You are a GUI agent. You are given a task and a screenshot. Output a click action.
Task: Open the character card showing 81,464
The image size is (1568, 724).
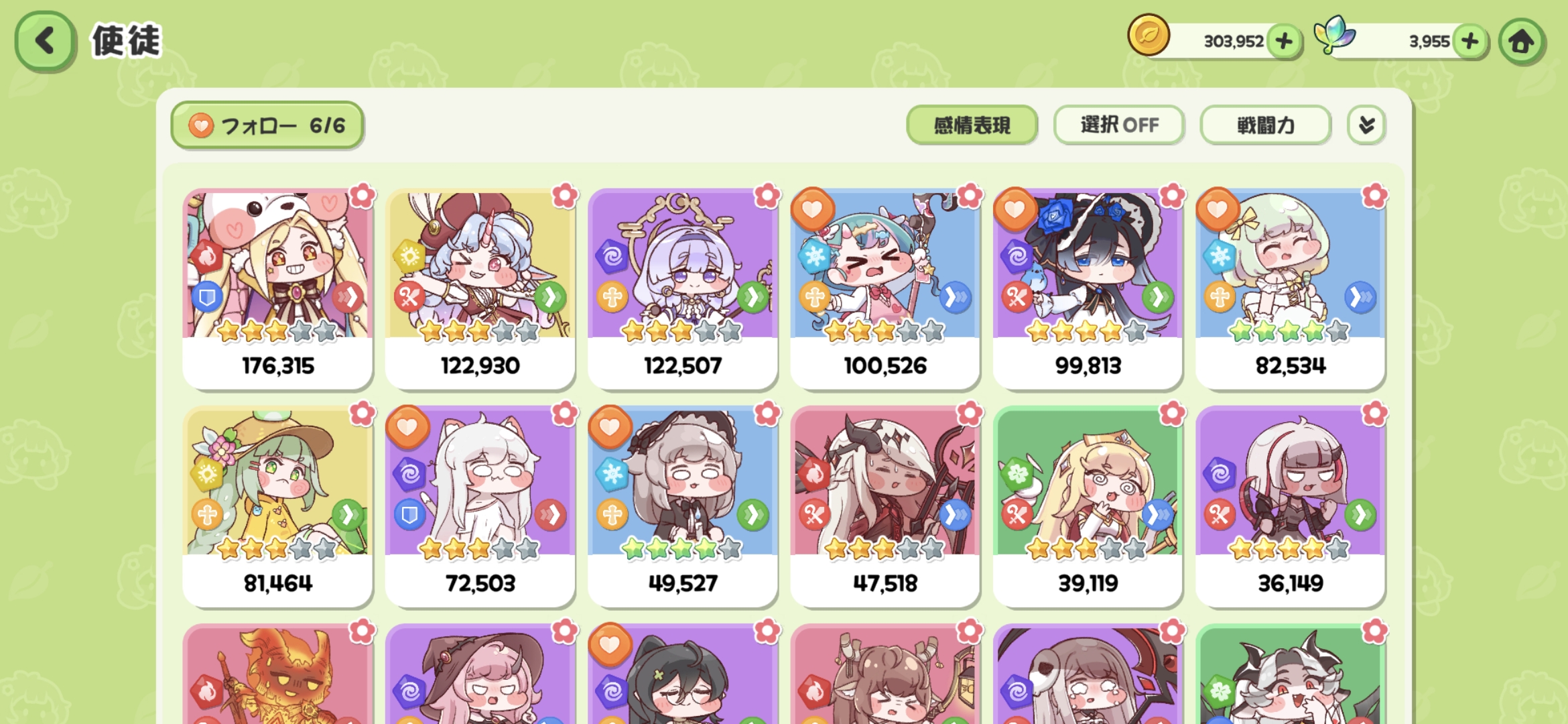coord(277,507)
